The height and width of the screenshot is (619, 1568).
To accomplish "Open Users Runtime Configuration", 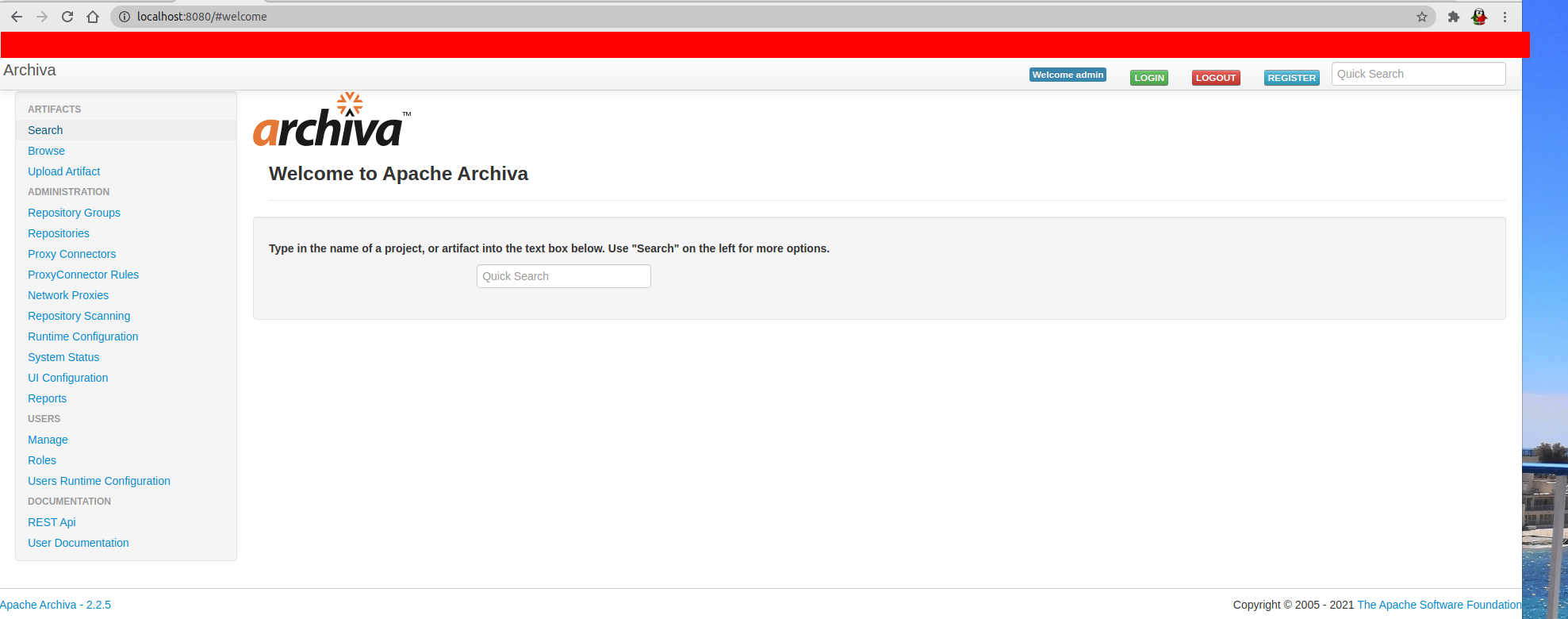I will (99, 481).
